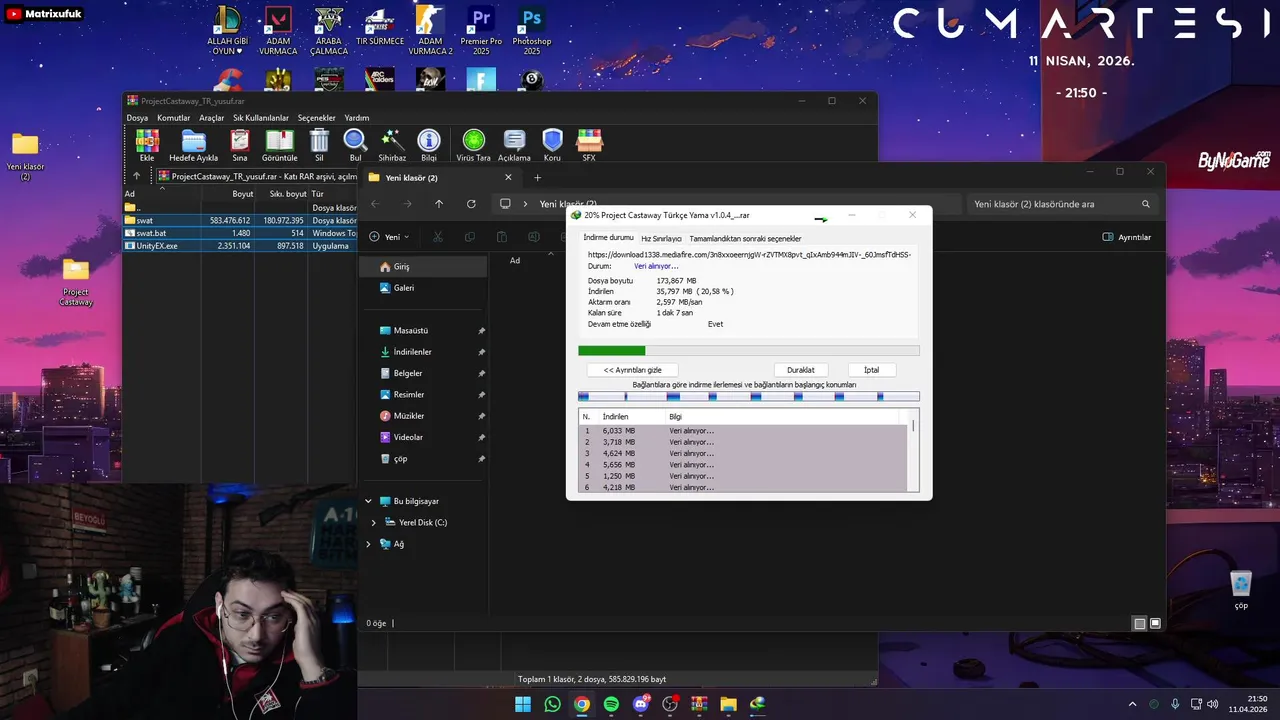This screenshot has height=720, width=1280.
Task: Expand Bu bilgisayar tree node
Action: tap(368, 501)
